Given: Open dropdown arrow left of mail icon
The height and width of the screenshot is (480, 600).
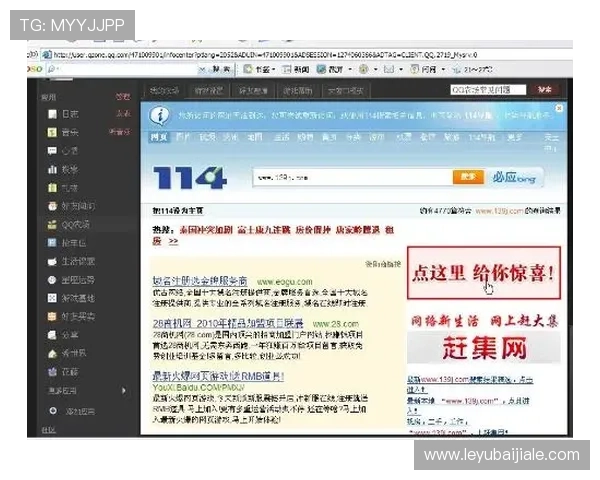Looking at the screenshot, I should (x=376, y=69).
